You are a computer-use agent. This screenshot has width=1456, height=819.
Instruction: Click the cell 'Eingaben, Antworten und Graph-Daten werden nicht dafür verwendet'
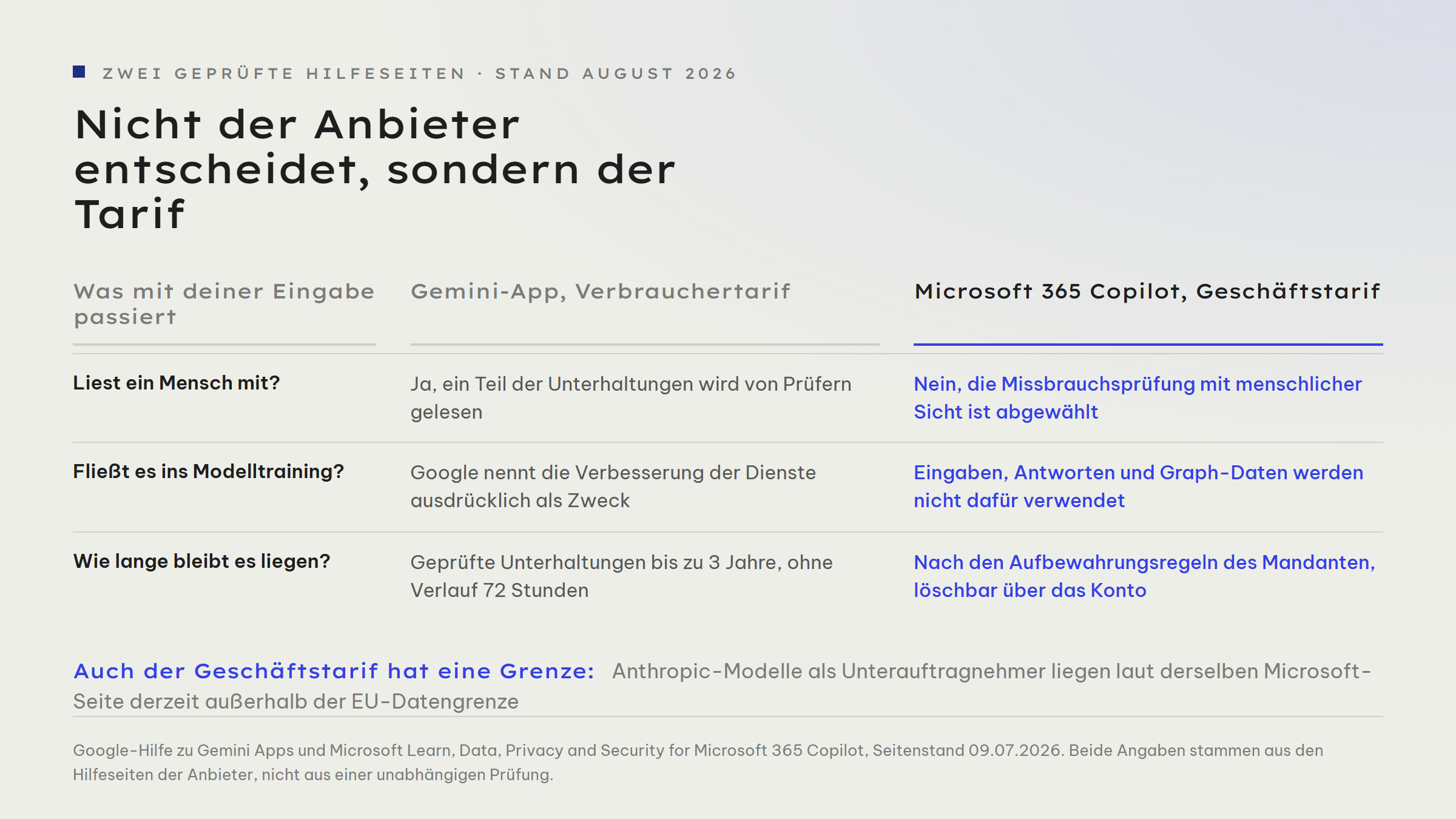coord(1139,487)
